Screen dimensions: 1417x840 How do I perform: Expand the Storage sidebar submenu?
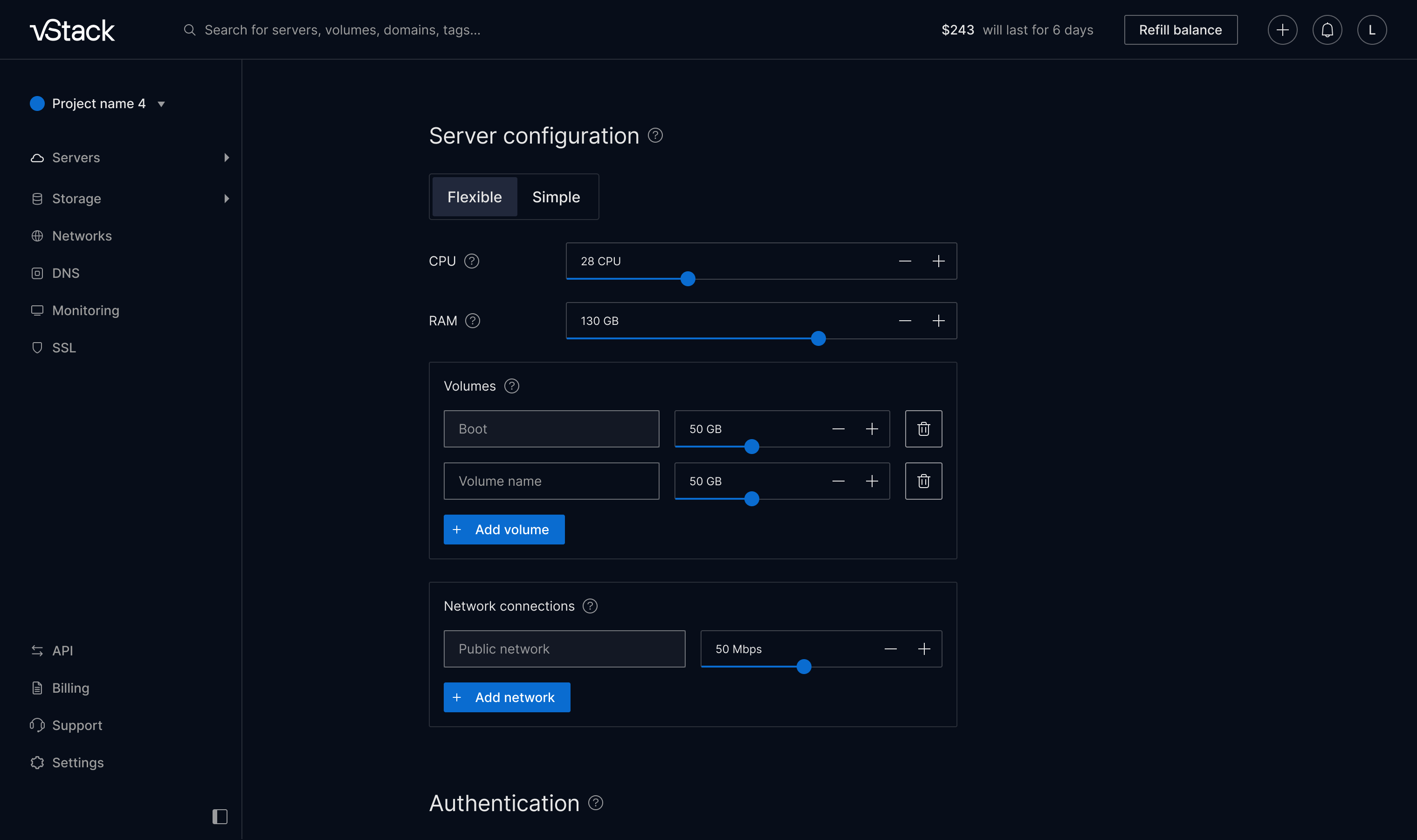pyautogui.click(x=227, y=199)
